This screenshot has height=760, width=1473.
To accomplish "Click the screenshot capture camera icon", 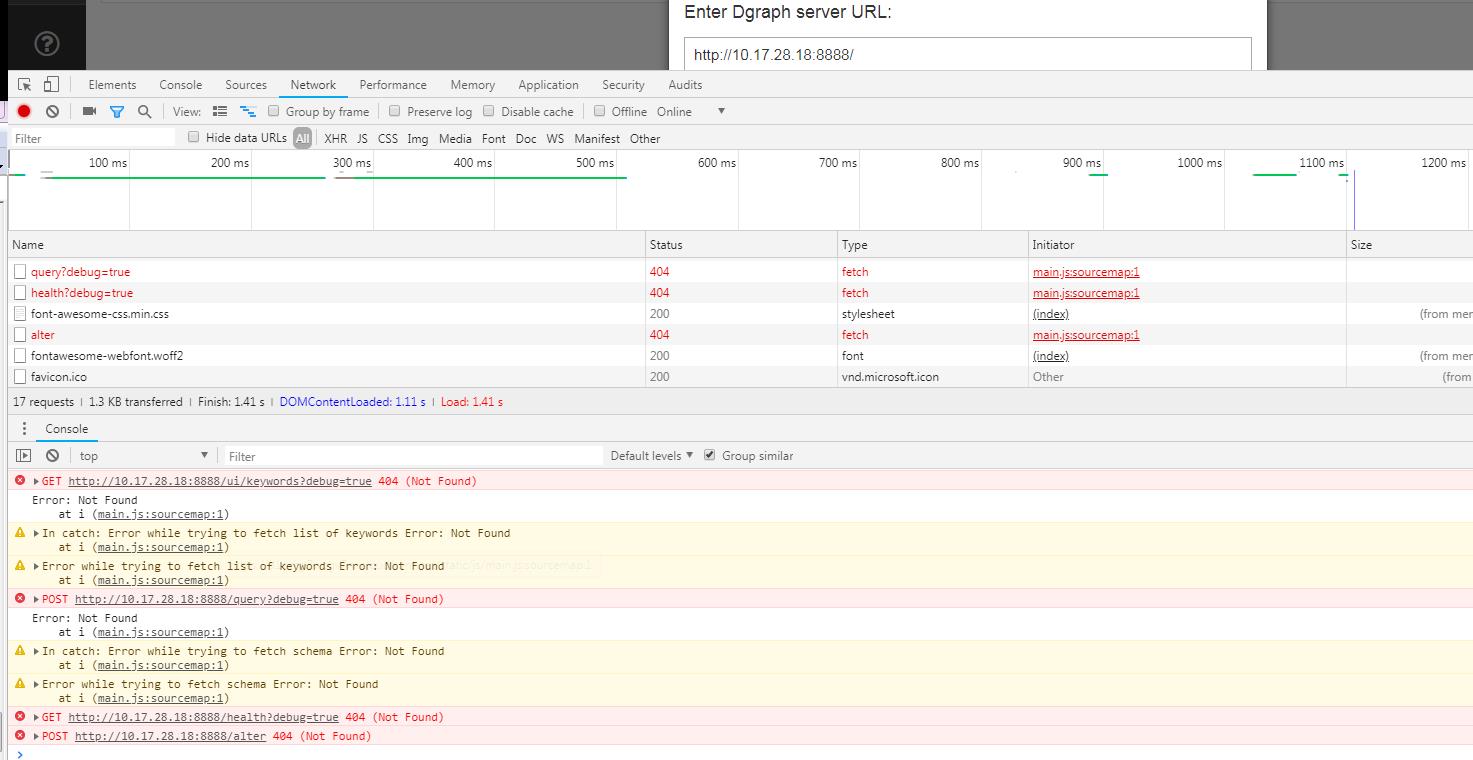I will pyautogui.click(x=88, y=111).
